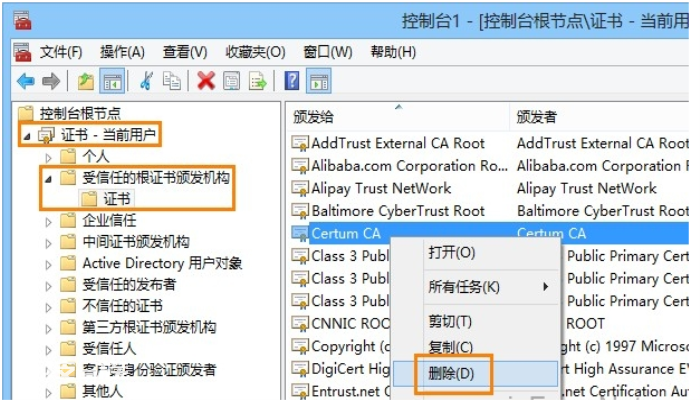
Task: Expand the 第三方根证书颁发机构 folder
Action: point(49,329)
